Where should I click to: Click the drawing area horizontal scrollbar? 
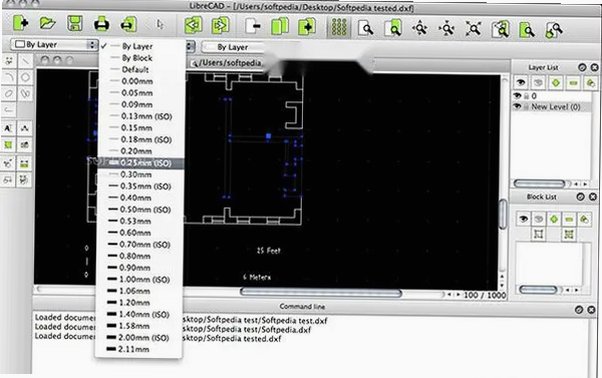click(x=321, y=293)
